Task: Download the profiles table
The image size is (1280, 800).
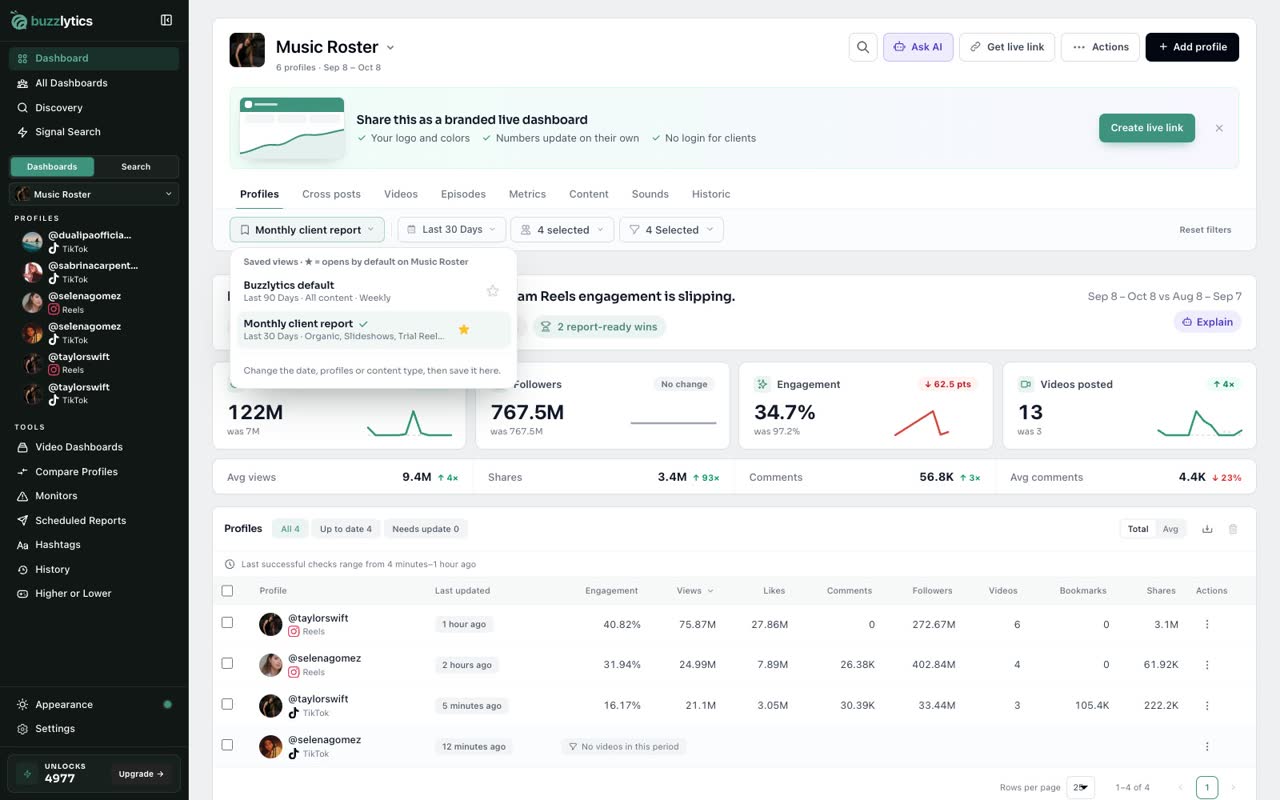Action: point(1207,529)
